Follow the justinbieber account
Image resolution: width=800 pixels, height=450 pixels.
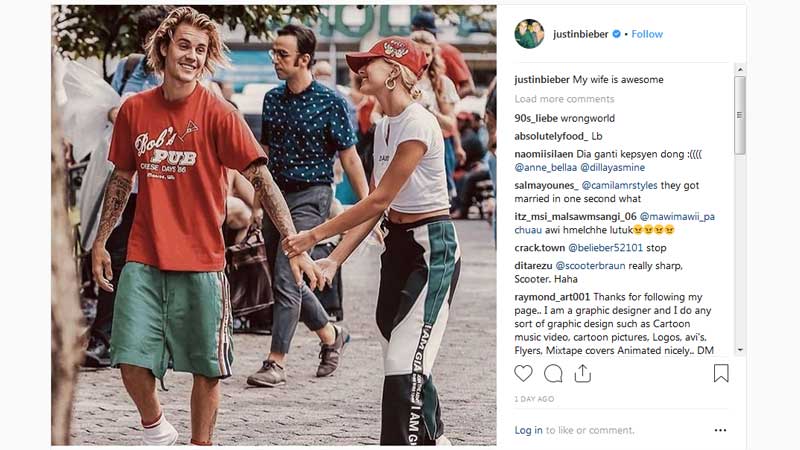pos(647,34)
